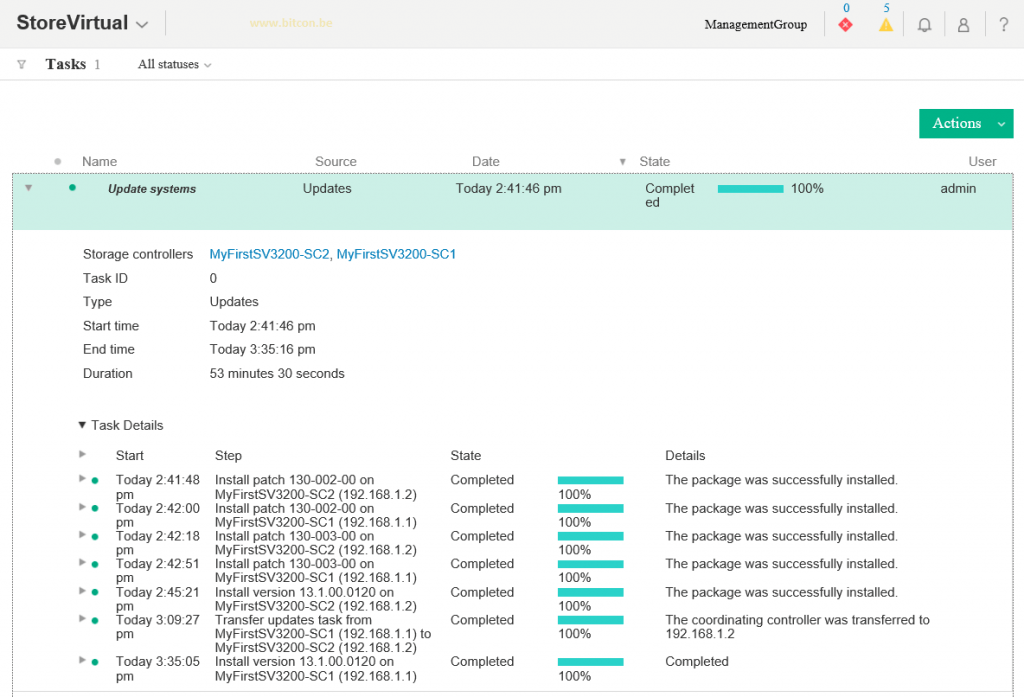The image size is (1024, 697).
Task: Click the admin user cell
Action: (x=958, y=188)
